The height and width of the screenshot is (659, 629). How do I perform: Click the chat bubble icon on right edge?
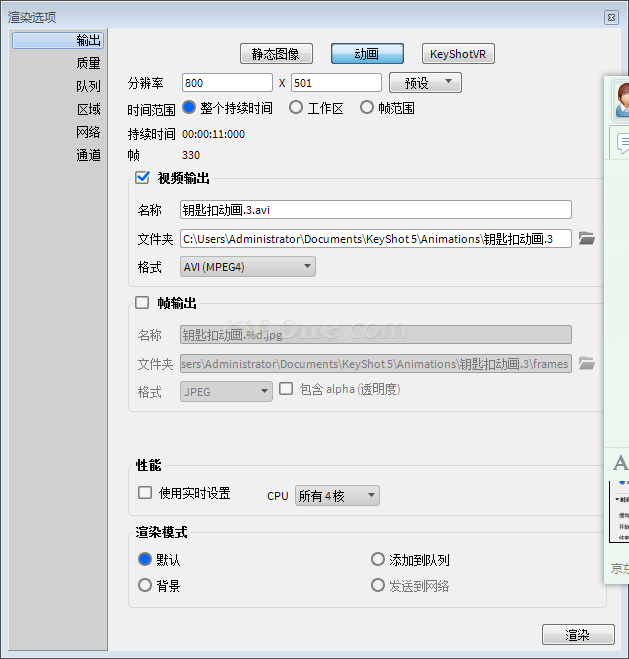pyautogui.click(x=623, y=144)
